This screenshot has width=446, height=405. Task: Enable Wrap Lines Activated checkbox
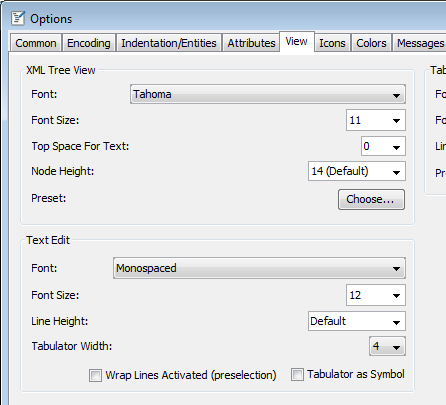[x=95, y=375]
